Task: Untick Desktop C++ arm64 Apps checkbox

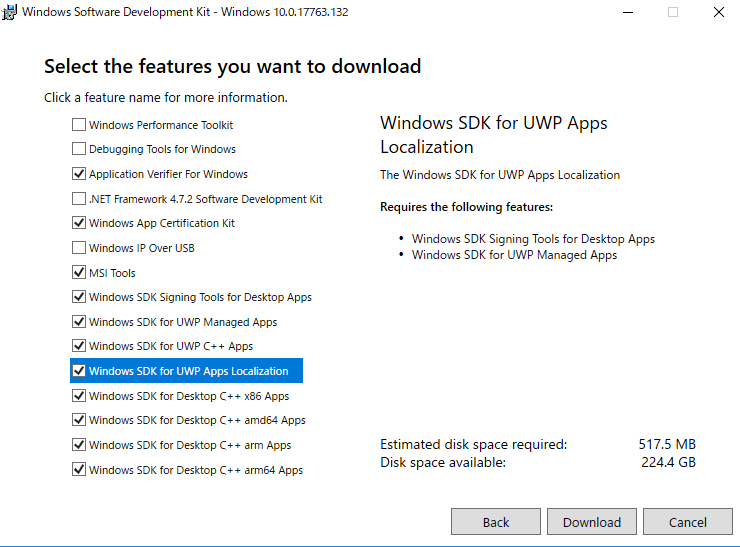Action: [79, 470]
